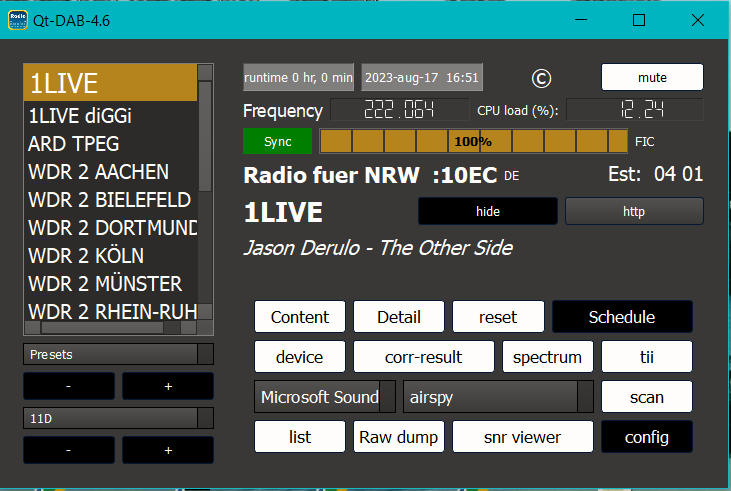Image resolution: width=731 pixels, height=491 pixels.
Task: Click plus below 11D for next channel
Action: tap(168, 450)
